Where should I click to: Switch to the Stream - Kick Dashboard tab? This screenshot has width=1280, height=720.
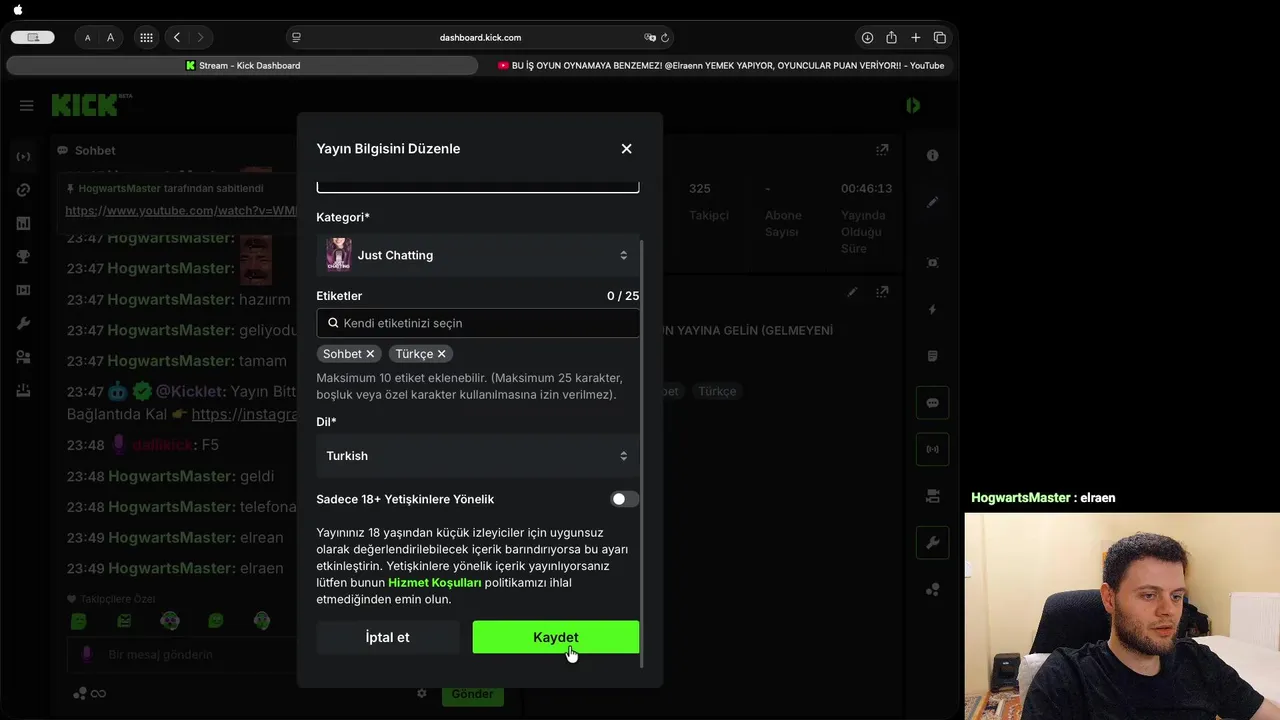tap(243, 66)
